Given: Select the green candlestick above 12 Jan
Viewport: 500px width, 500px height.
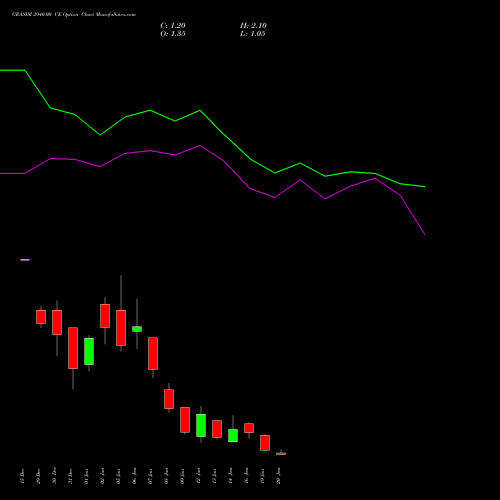Looking at the screenshot, I should (x=201, y=425).
